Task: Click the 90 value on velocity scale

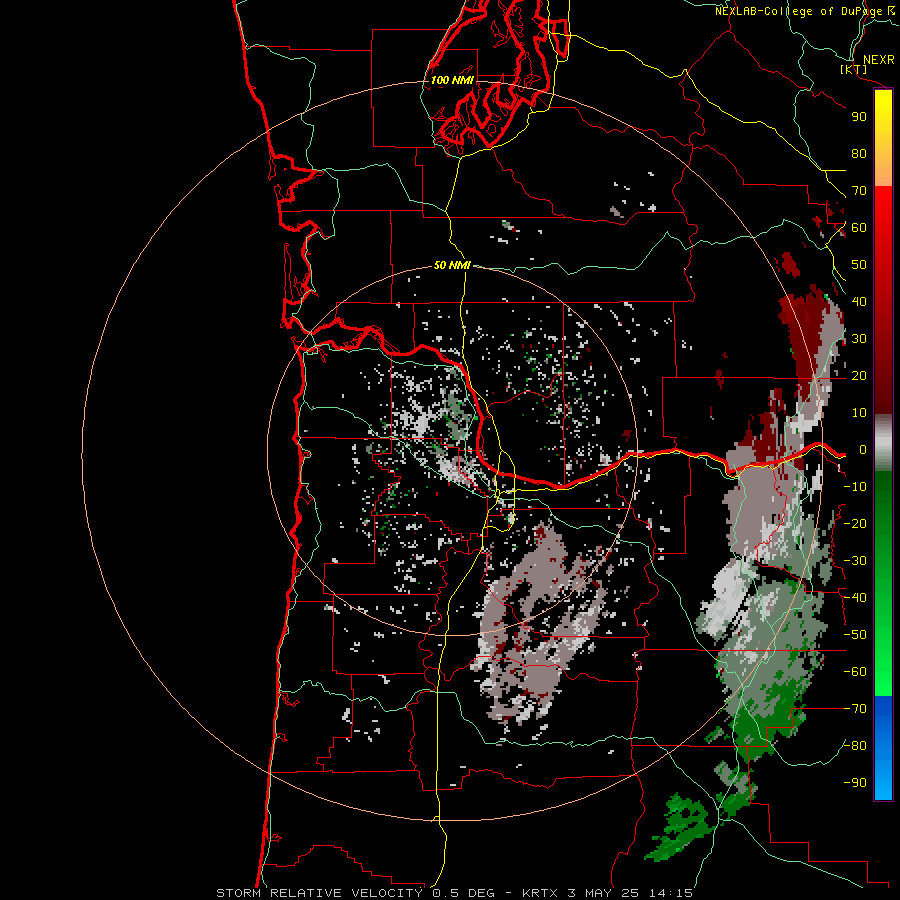Action: coord(859,117)
